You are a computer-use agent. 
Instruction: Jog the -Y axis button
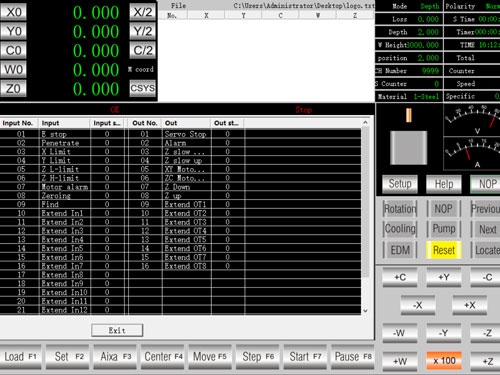tap(444, 333)
